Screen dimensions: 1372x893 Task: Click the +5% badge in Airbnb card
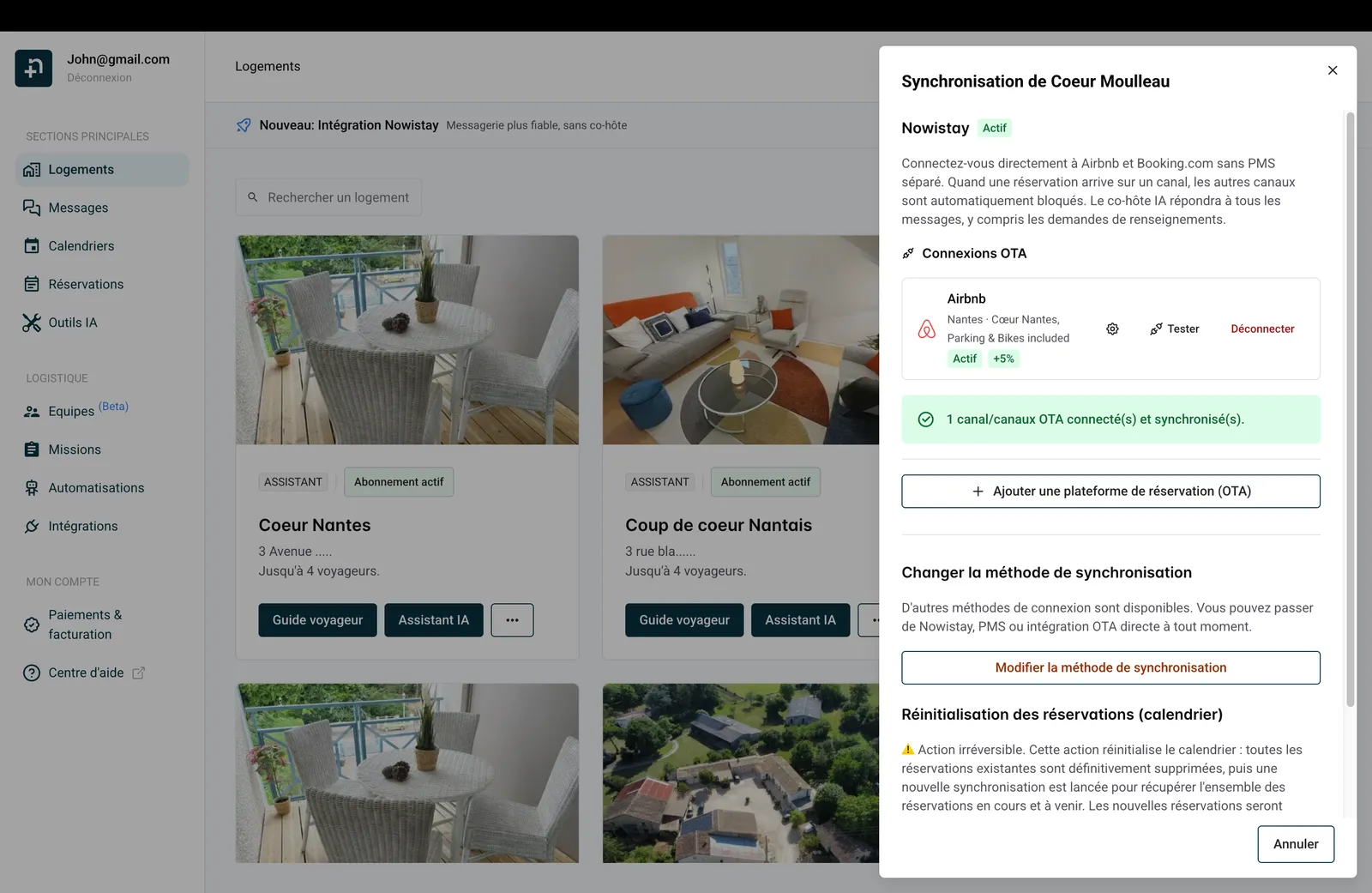(x=1003, y=359)
